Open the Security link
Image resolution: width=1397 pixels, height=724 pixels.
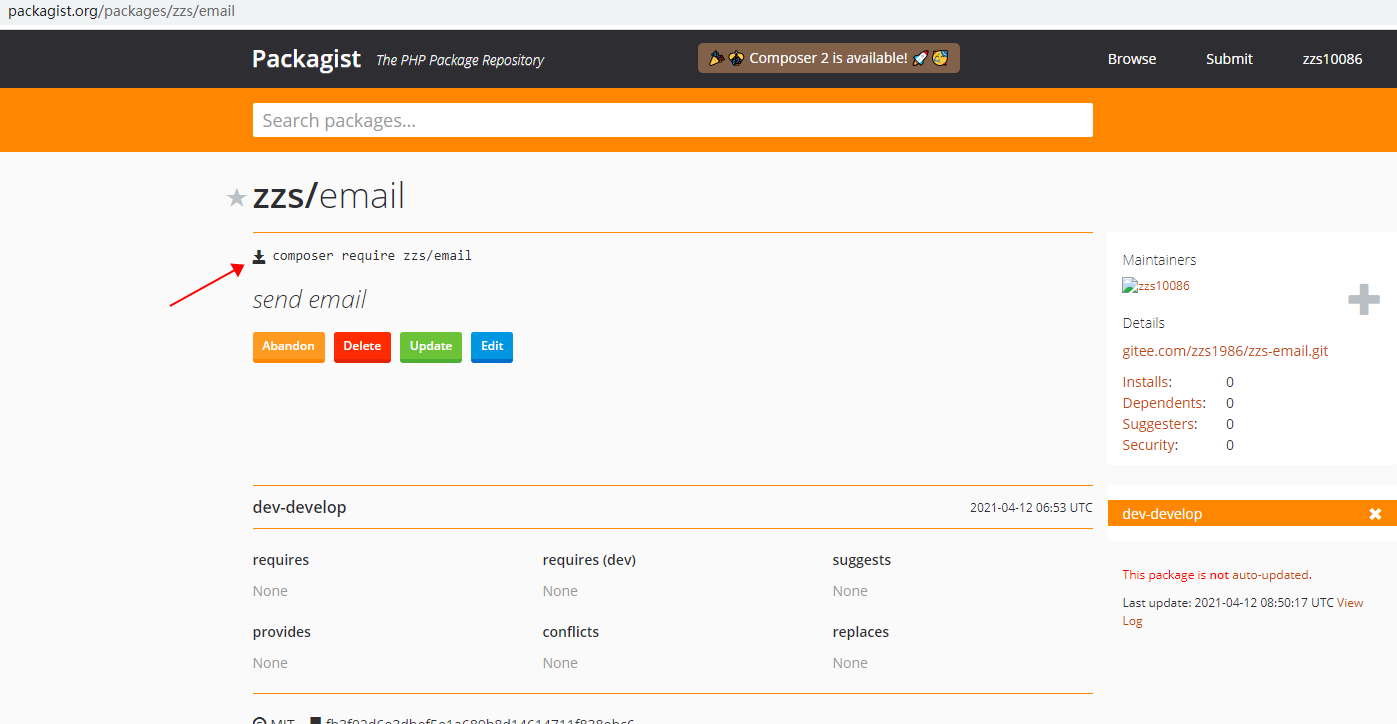[x=1150, y=445]
